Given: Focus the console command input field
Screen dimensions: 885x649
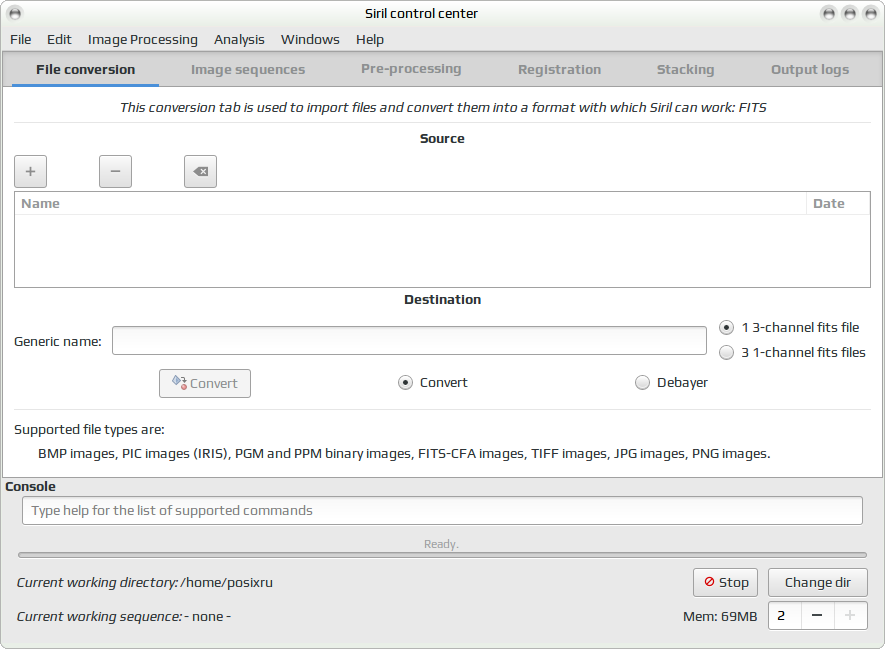Looking at the screenshot, I should pyautogui.click(x=442, y=511).
